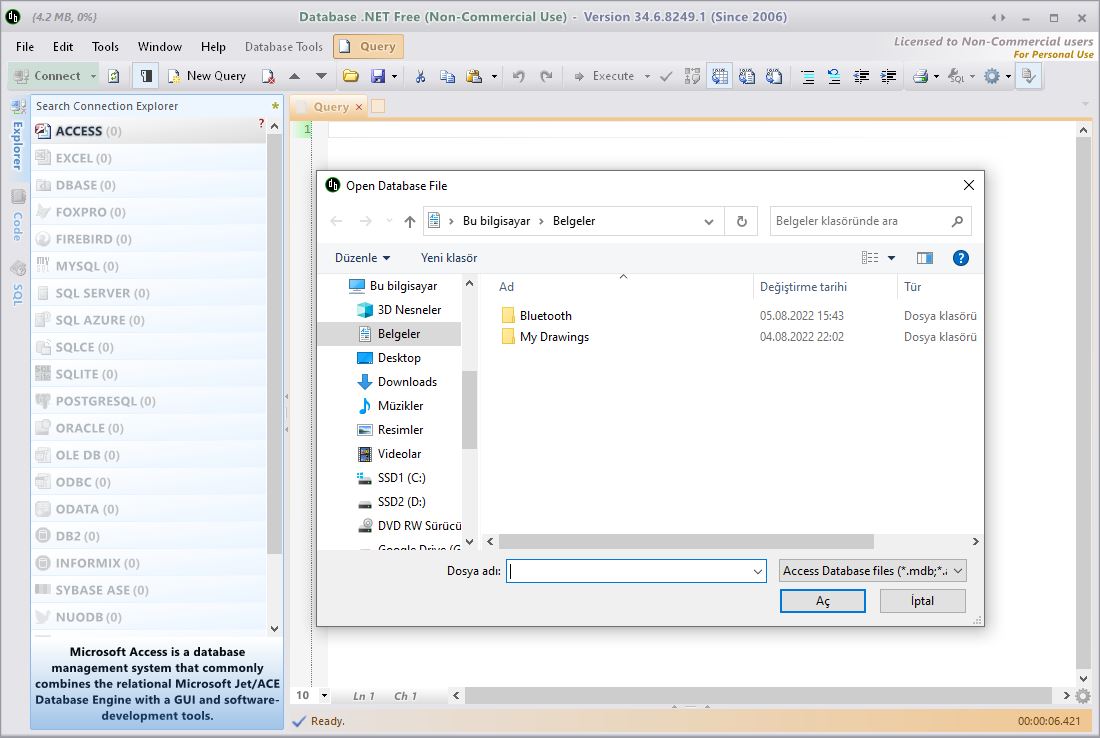Open the save options dropdown arrow
Image resolution: width=1100 pixels, height=738 pixels.
[x=394, y=76]
